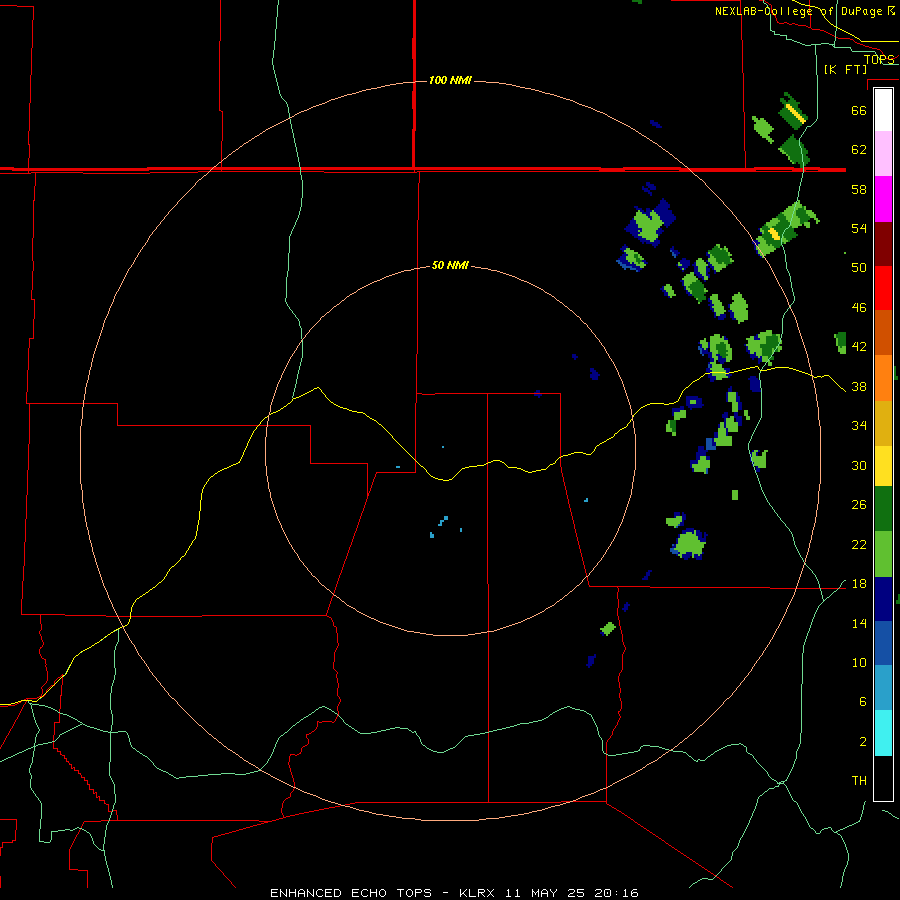Click the dark orange legend swatch near 42
This screenshot has height=900, width=900.
(883, 332)
